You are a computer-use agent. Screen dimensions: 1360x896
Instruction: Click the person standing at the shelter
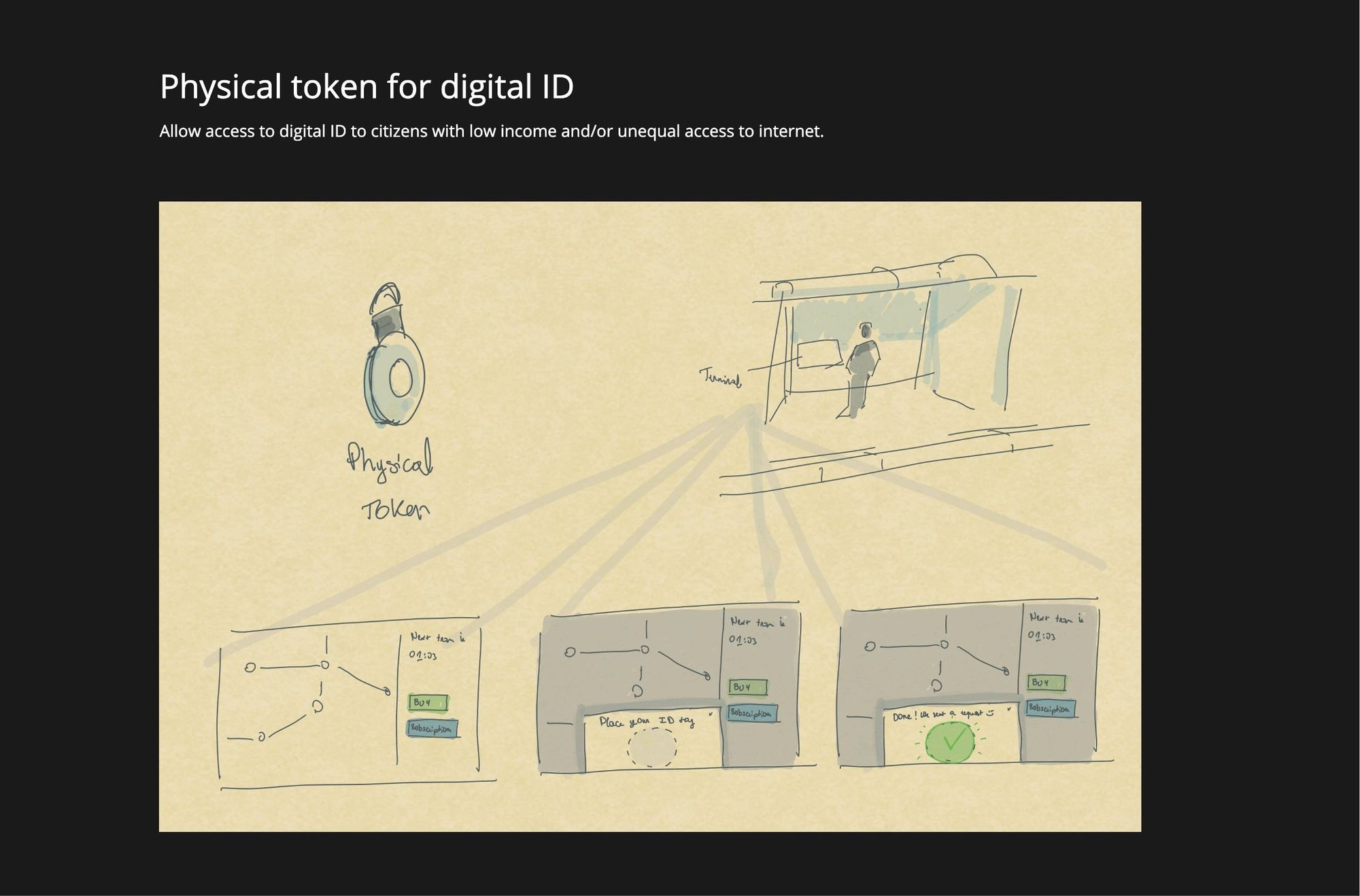pyautogui.click(x=860, y=369)
